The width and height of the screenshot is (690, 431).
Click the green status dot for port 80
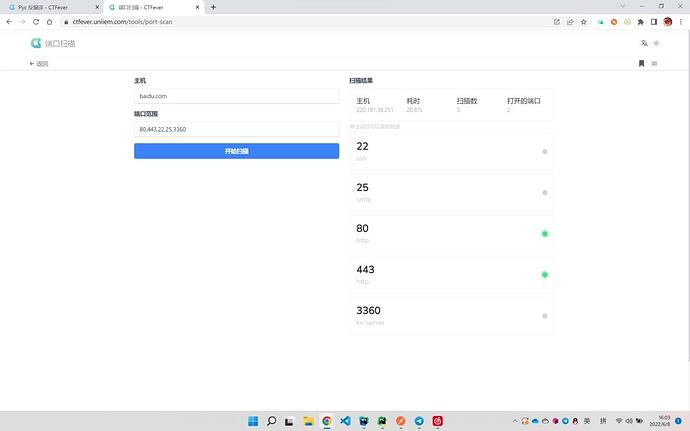click(x=545, y=234)
